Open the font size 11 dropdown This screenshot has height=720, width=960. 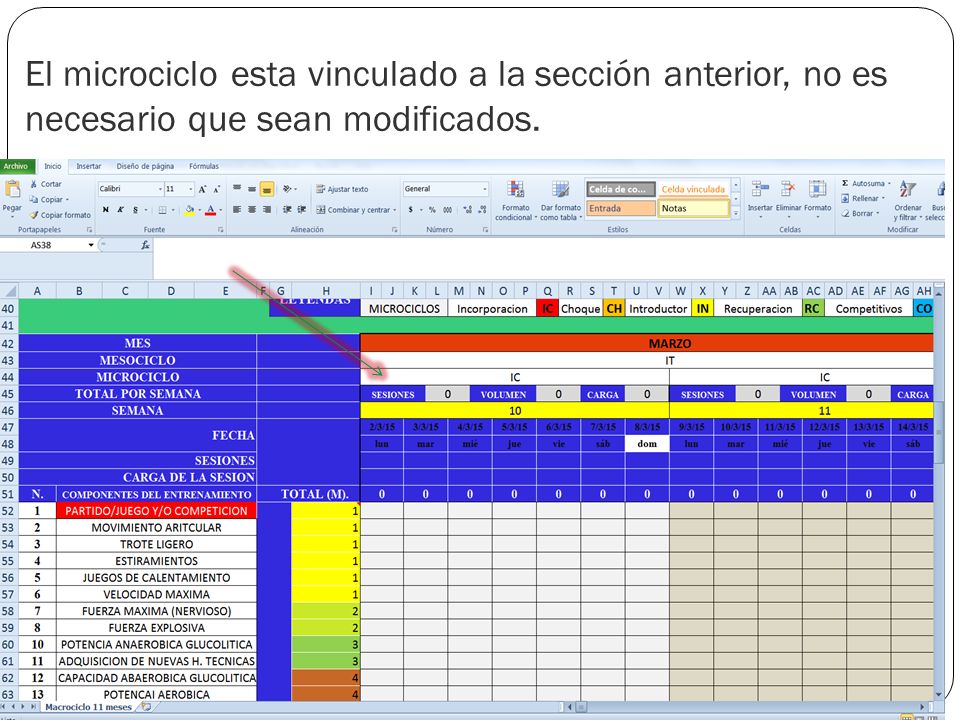(x=190, y=189)
